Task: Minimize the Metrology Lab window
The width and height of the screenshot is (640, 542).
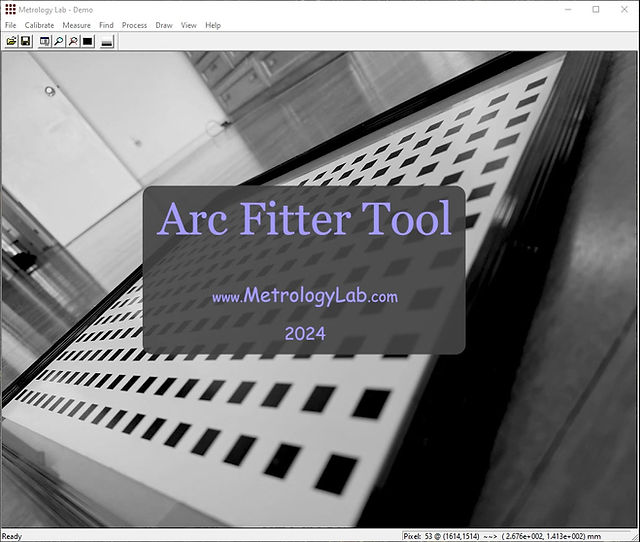Action: tap(568, 9)
